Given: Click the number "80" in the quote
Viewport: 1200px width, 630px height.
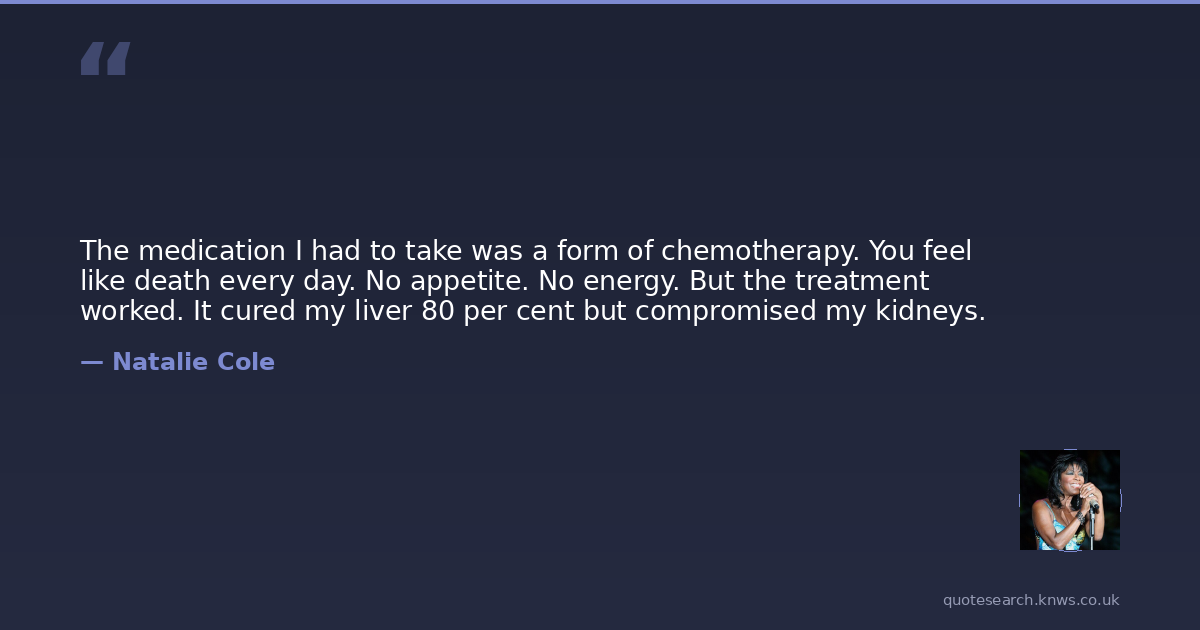Looking at the screenshot, I should [438, 311].
